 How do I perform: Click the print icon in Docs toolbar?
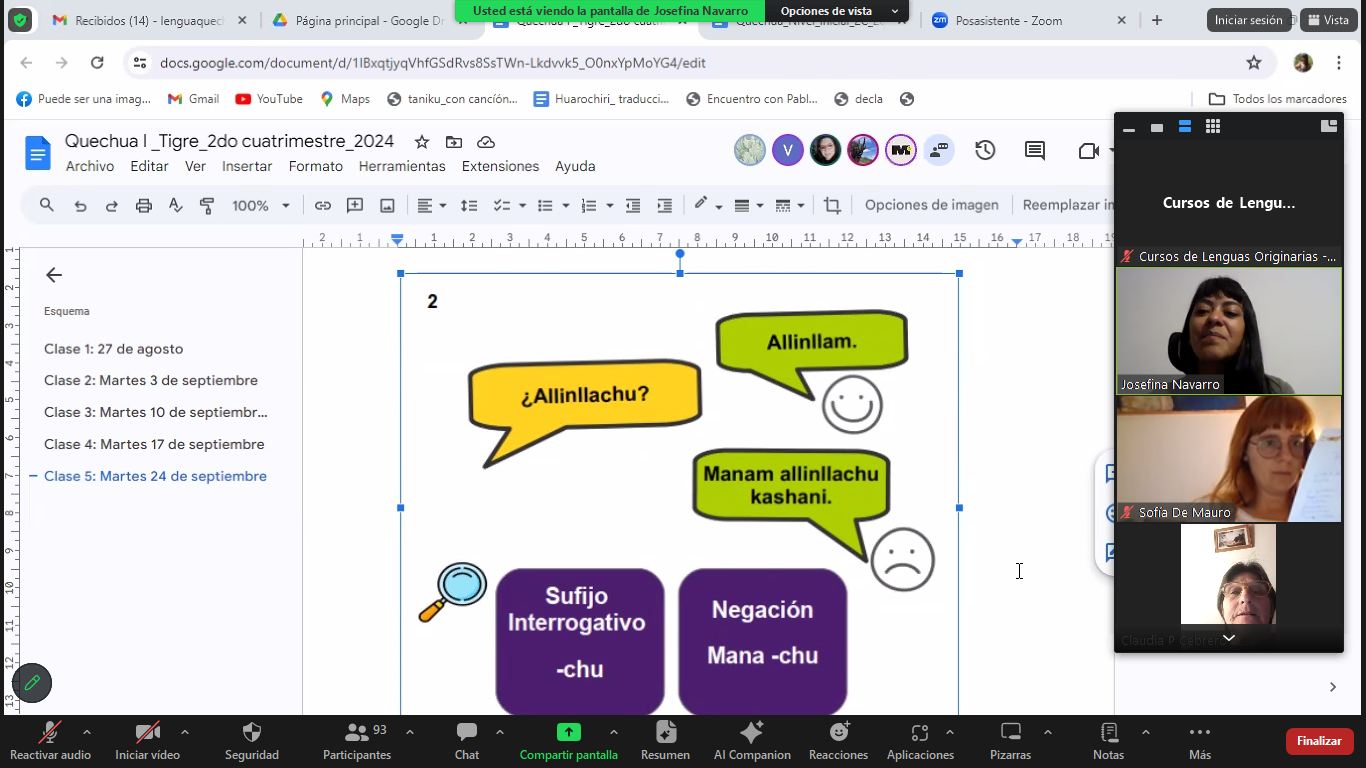(x=143, y=205)
